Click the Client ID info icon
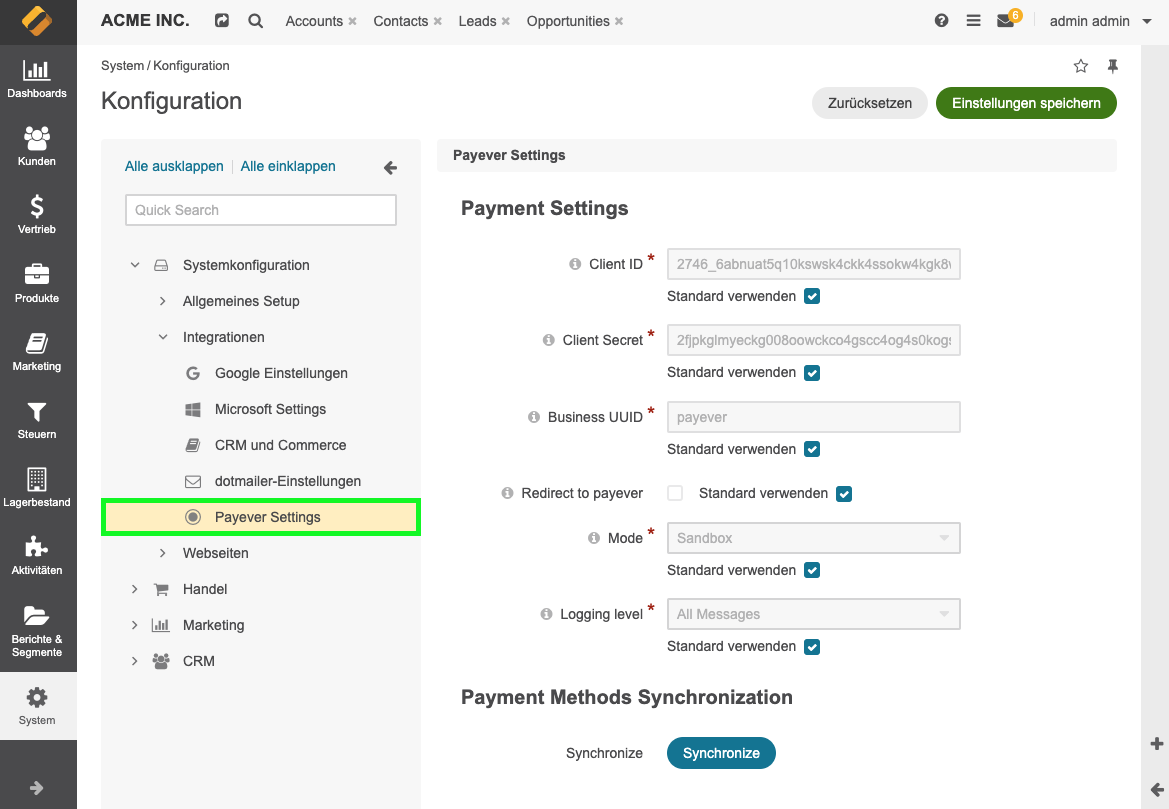Viewport: 1169px width, 809px height. coord(575,264)
